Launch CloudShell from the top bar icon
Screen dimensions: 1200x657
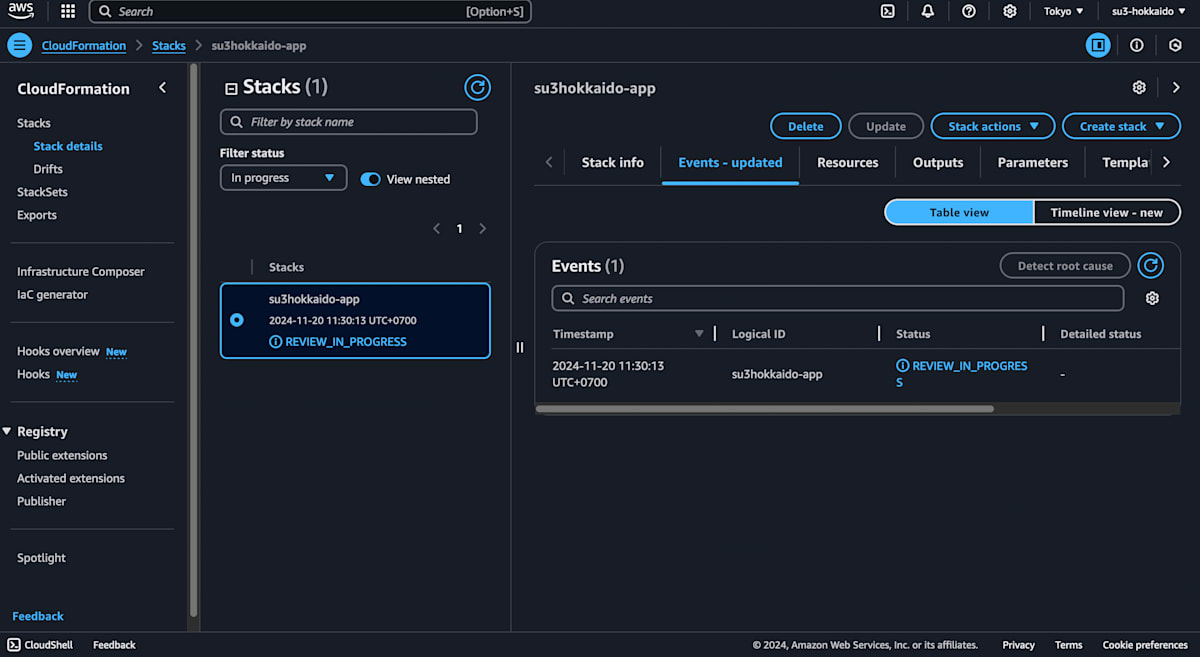tap(887, 12)
